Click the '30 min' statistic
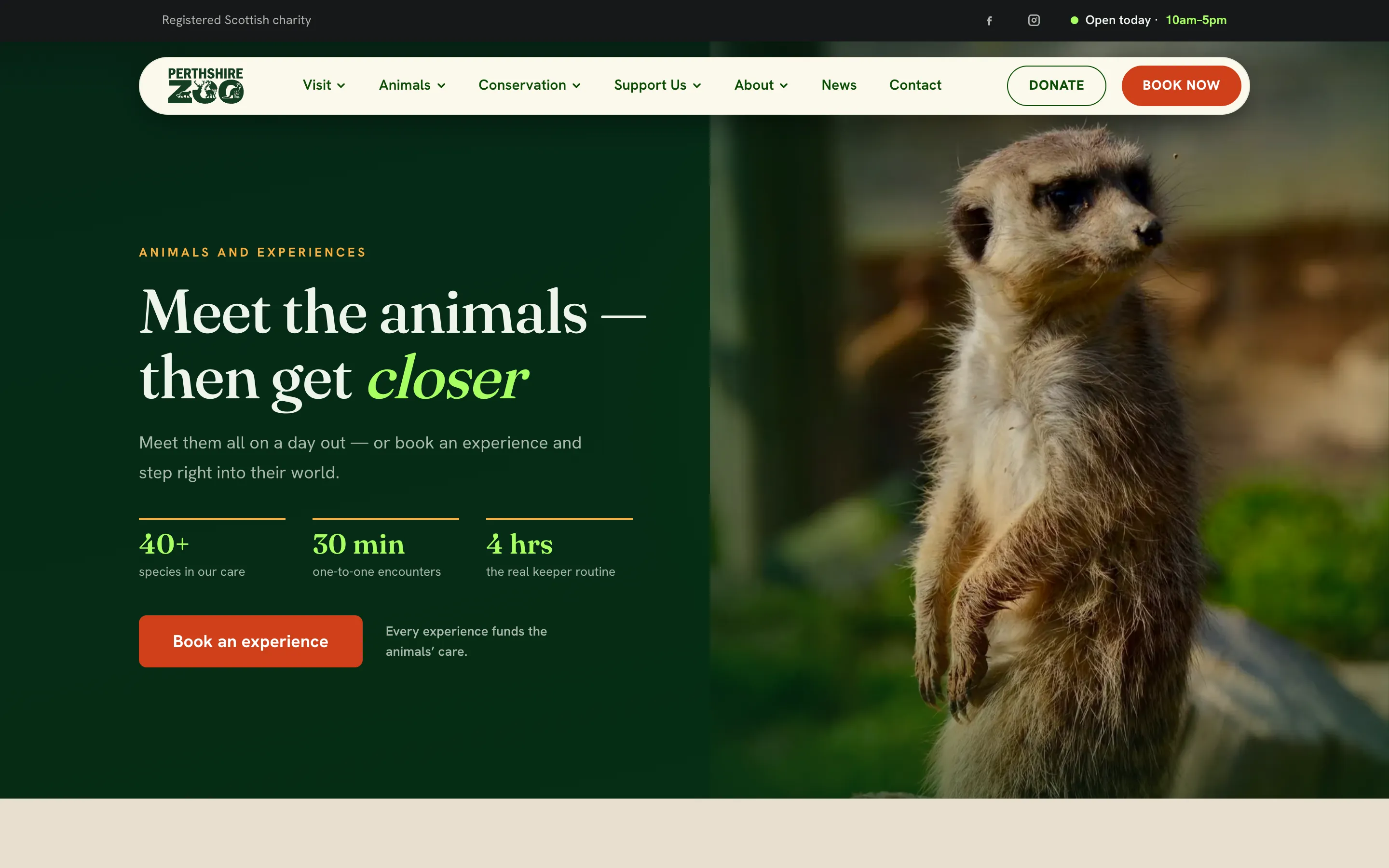 click(359, 543)
